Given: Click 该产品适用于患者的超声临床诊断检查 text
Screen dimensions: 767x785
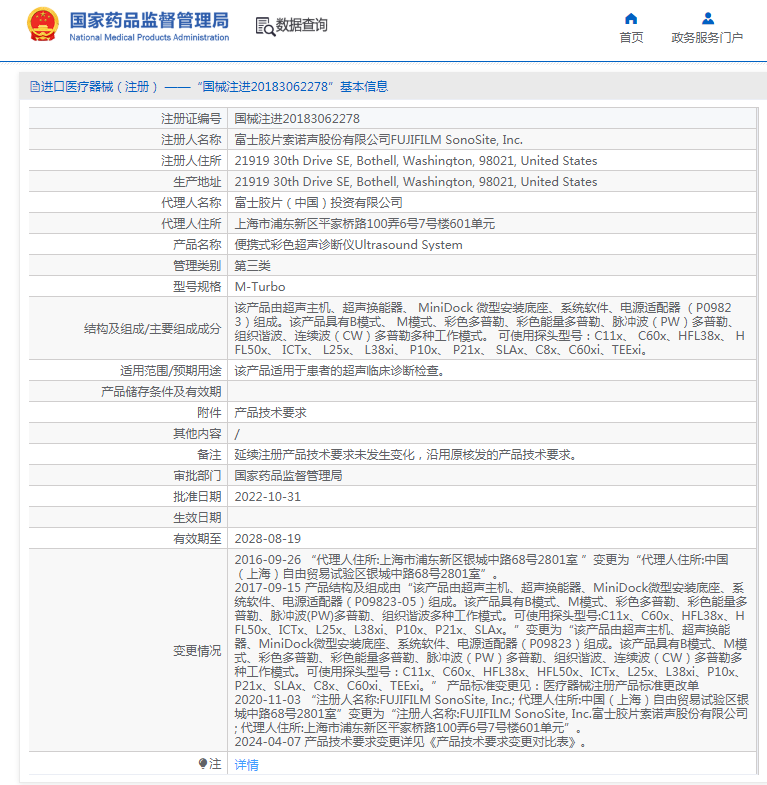Looking at the screenshot, I should pos(339,371).
